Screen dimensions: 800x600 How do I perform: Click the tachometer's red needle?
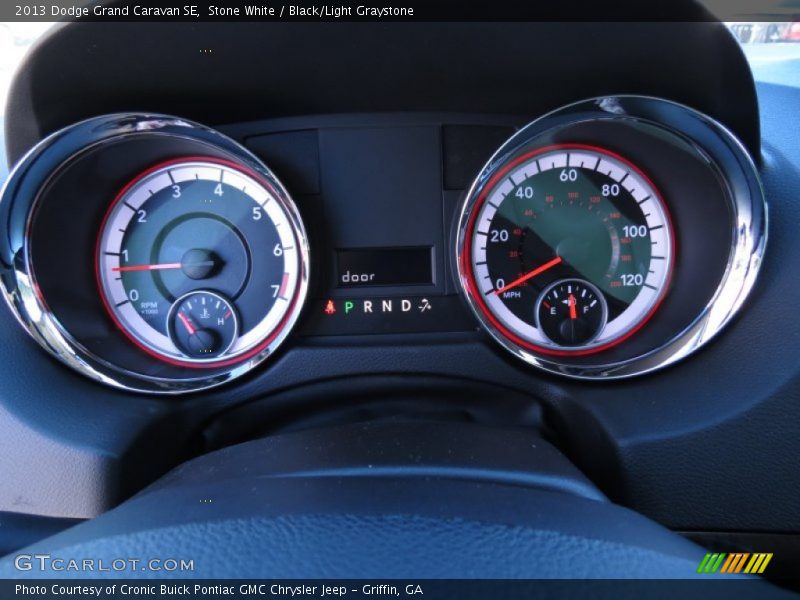click(147, 267)
